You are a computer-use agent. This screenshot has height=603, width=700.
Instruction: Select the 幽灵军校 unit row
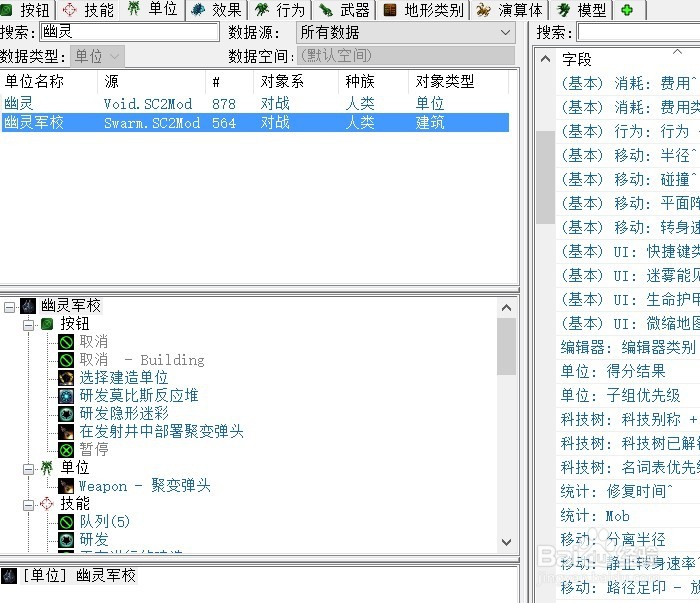(x=254, y=122)
